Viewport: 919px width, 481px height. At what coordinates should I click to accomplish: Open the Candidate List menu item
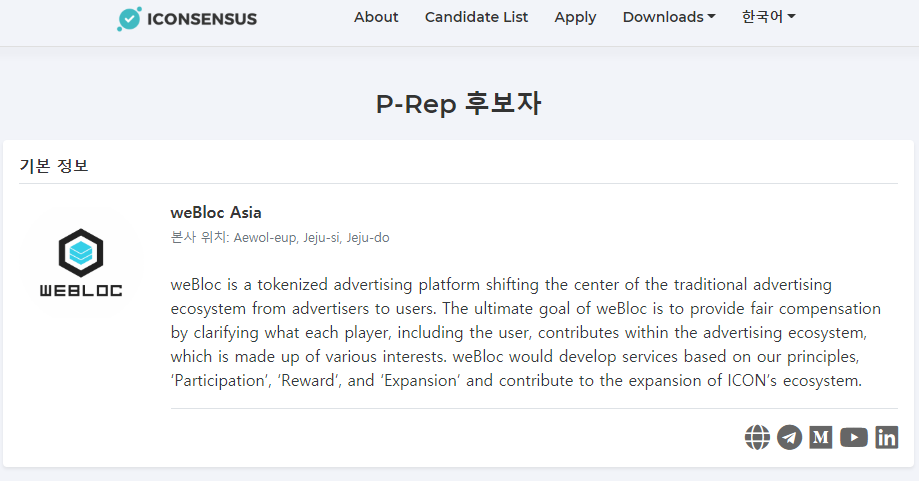coord(476,17)
